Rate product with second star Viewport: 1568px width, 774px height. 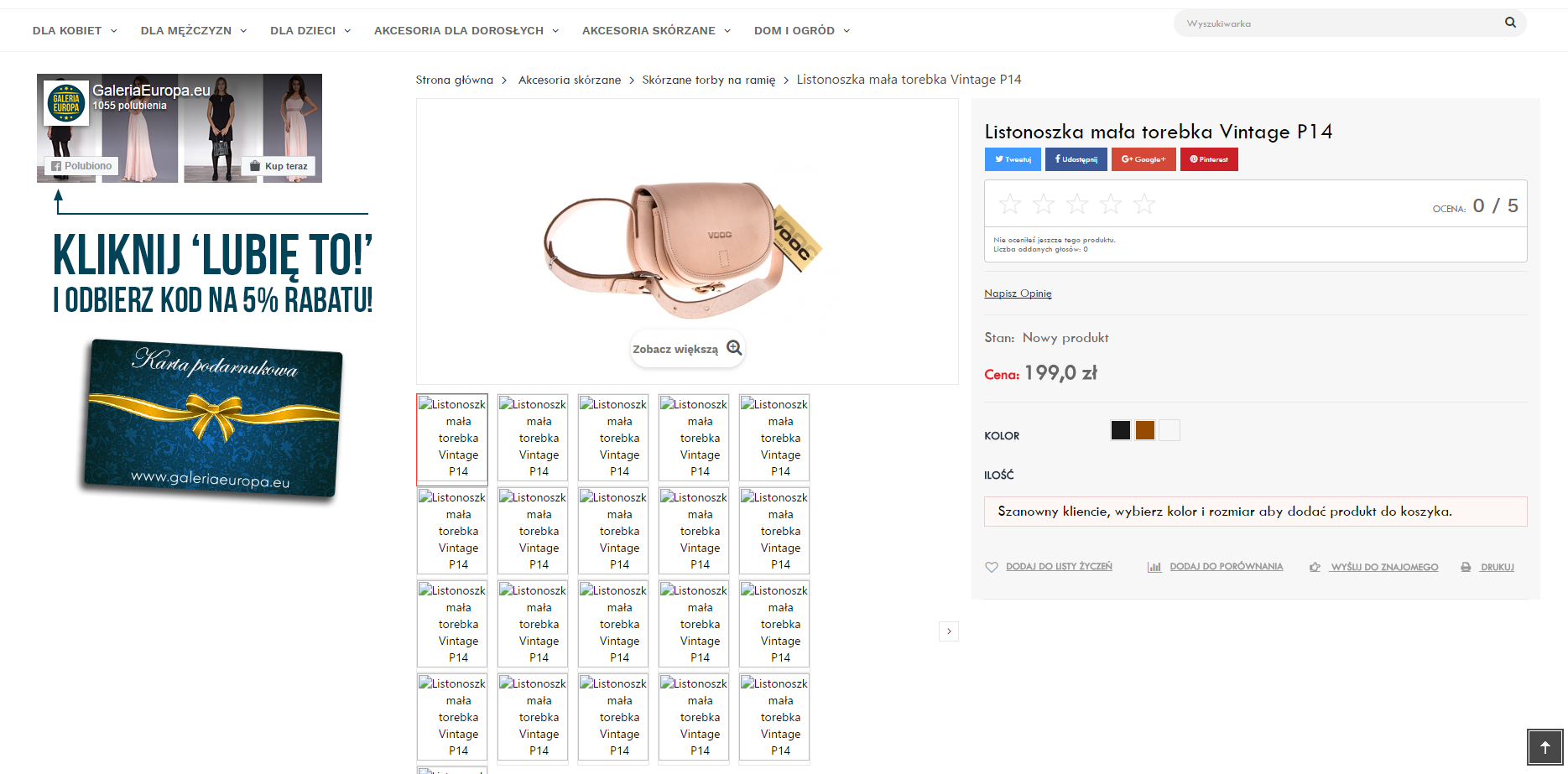click(1044, 204)
